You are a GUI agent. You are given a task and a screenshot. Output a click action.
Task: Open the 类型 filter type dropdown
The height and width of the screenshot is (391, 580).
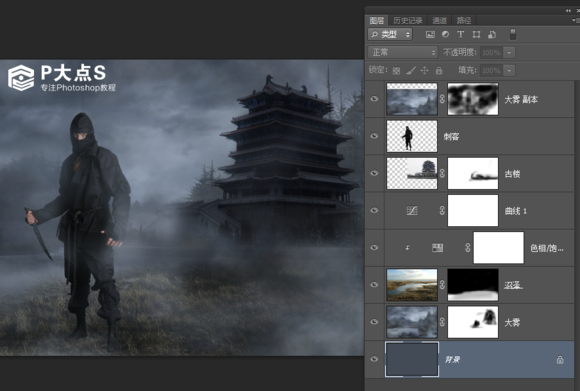coord(390,35)
